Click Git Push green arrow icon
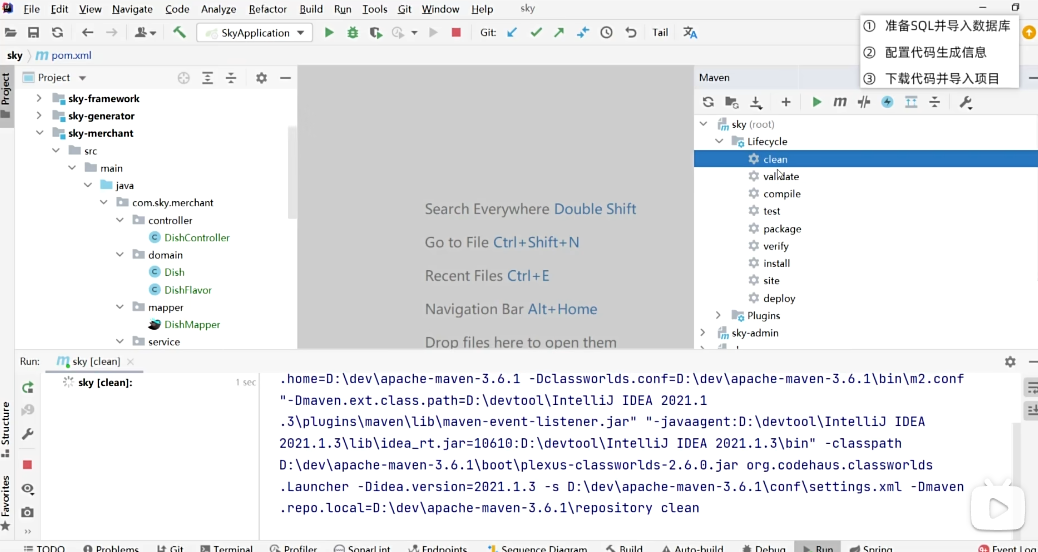 [x=559, y=32]
